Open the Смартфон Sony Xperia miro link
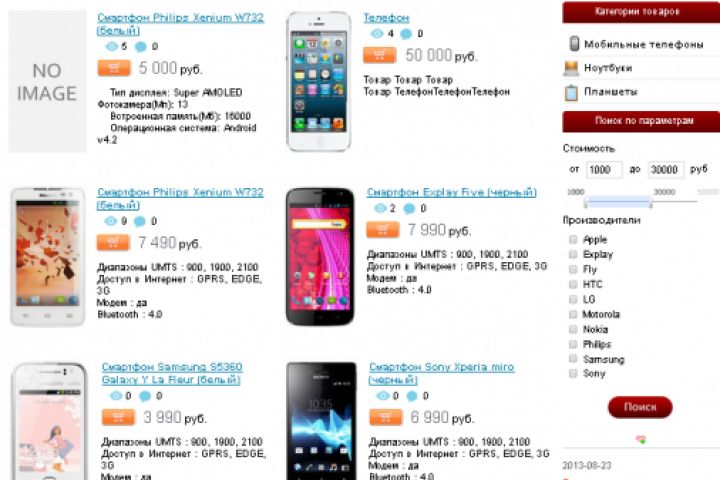The image size is (720, 480). point(441,373)
